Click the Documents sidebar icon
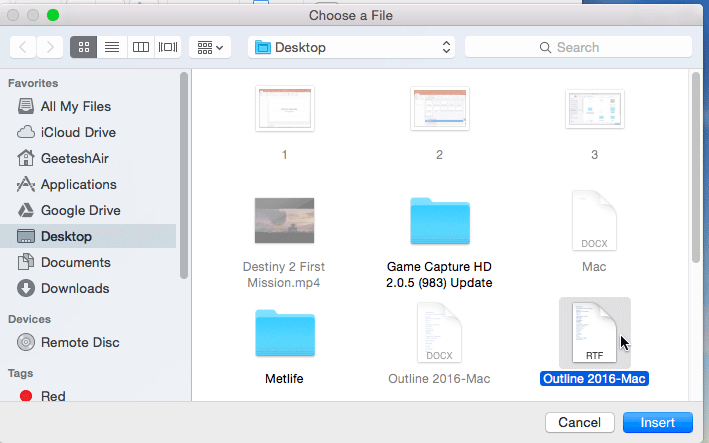This screenshot has width=709, height=443. pyautogui.click(x=26, y=262)
